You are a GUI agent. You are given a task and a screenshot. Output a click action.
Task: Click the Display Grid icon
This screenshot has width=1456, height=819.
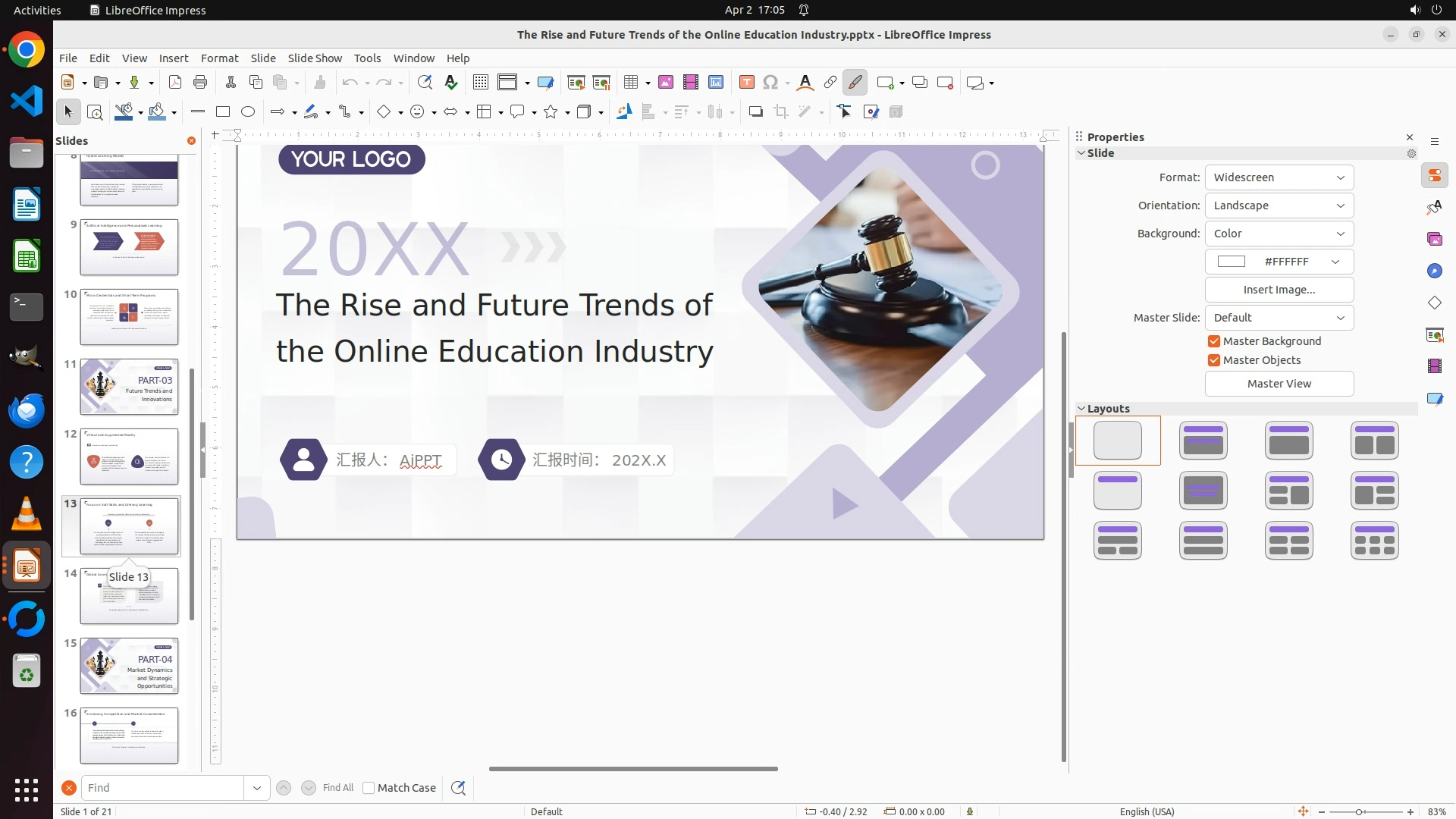point(481,83)
